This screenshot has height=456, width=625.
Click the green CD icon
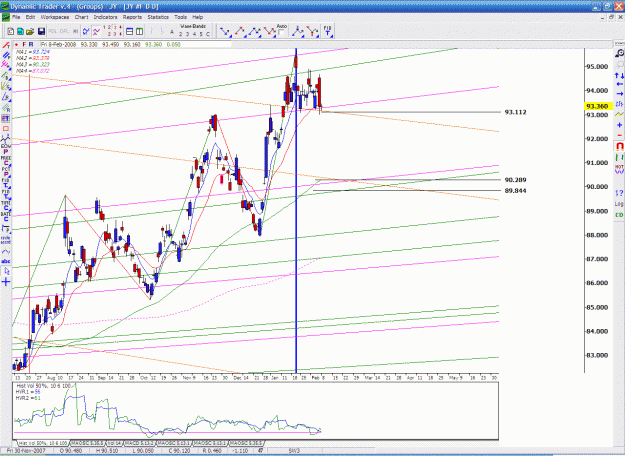(x=619, y=215)
